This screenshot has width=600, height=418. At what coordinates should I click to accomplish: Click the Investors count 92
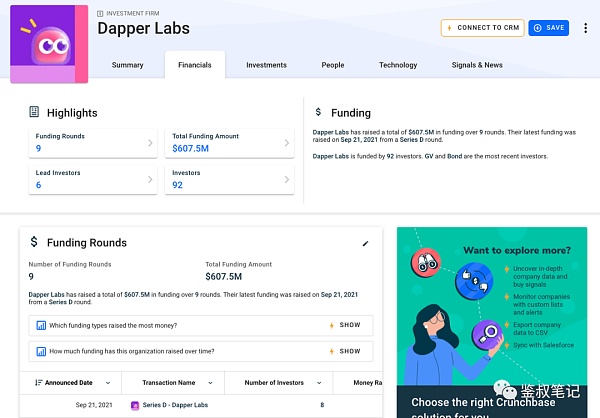click(178, 185)
